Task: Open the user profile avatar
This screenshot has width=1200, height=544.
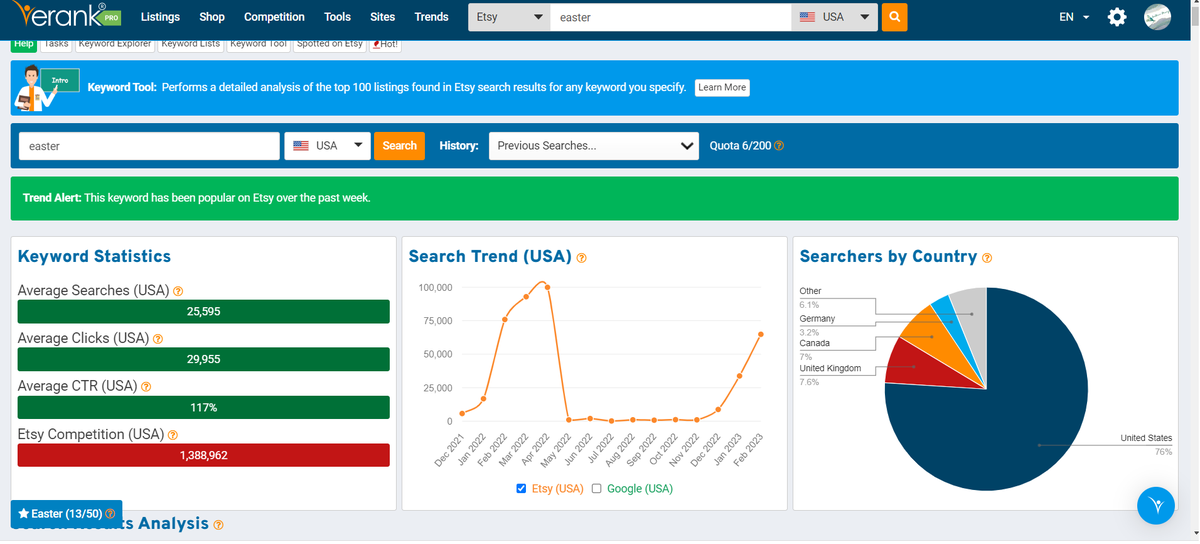Action: coord(1158,17)
